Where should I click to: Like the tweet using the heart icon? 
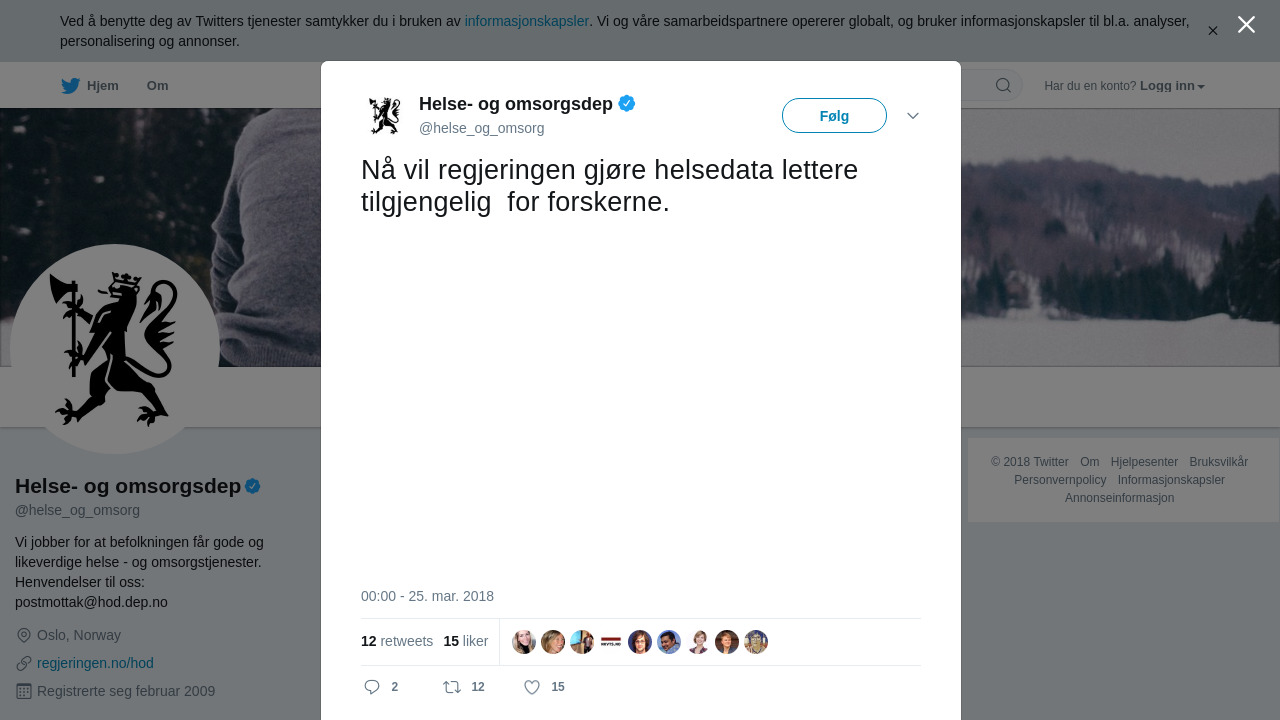(x=532, y=687)
